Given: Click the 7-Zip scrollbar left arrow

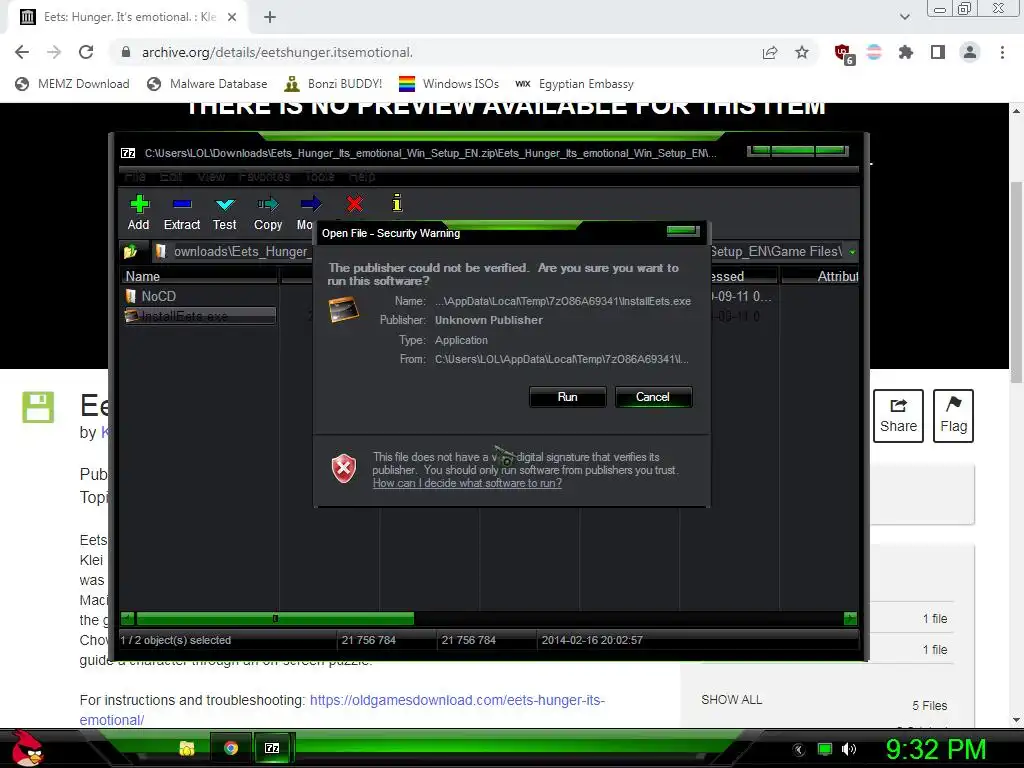Looking at the screenshot, I should 128,618.
